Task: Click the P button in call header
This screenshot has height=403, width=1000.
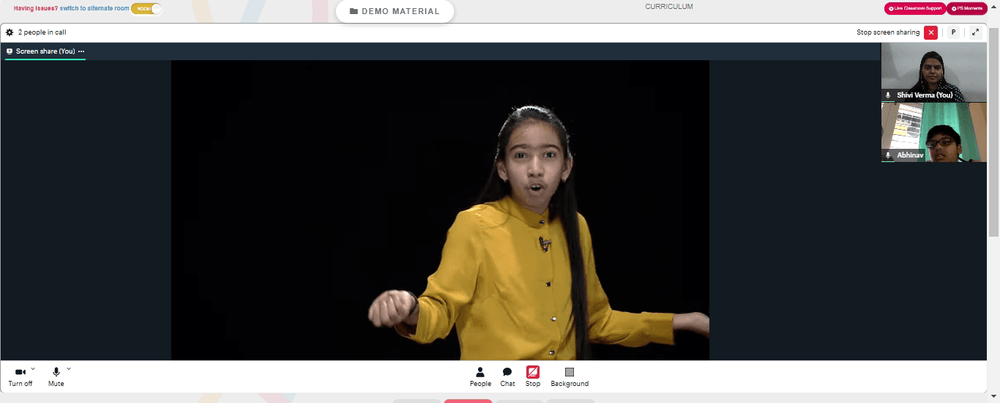Action: [x=953, y=33]
